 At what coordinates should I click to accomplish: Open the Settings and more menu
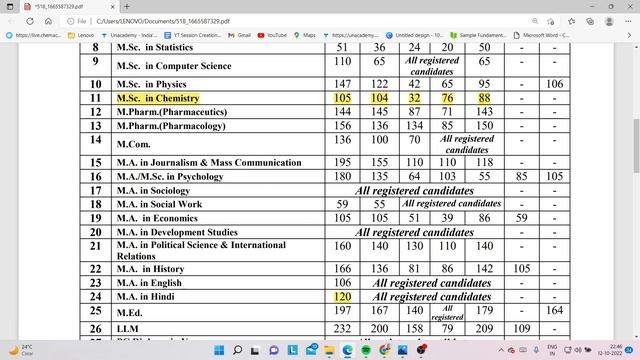point(628,21)
